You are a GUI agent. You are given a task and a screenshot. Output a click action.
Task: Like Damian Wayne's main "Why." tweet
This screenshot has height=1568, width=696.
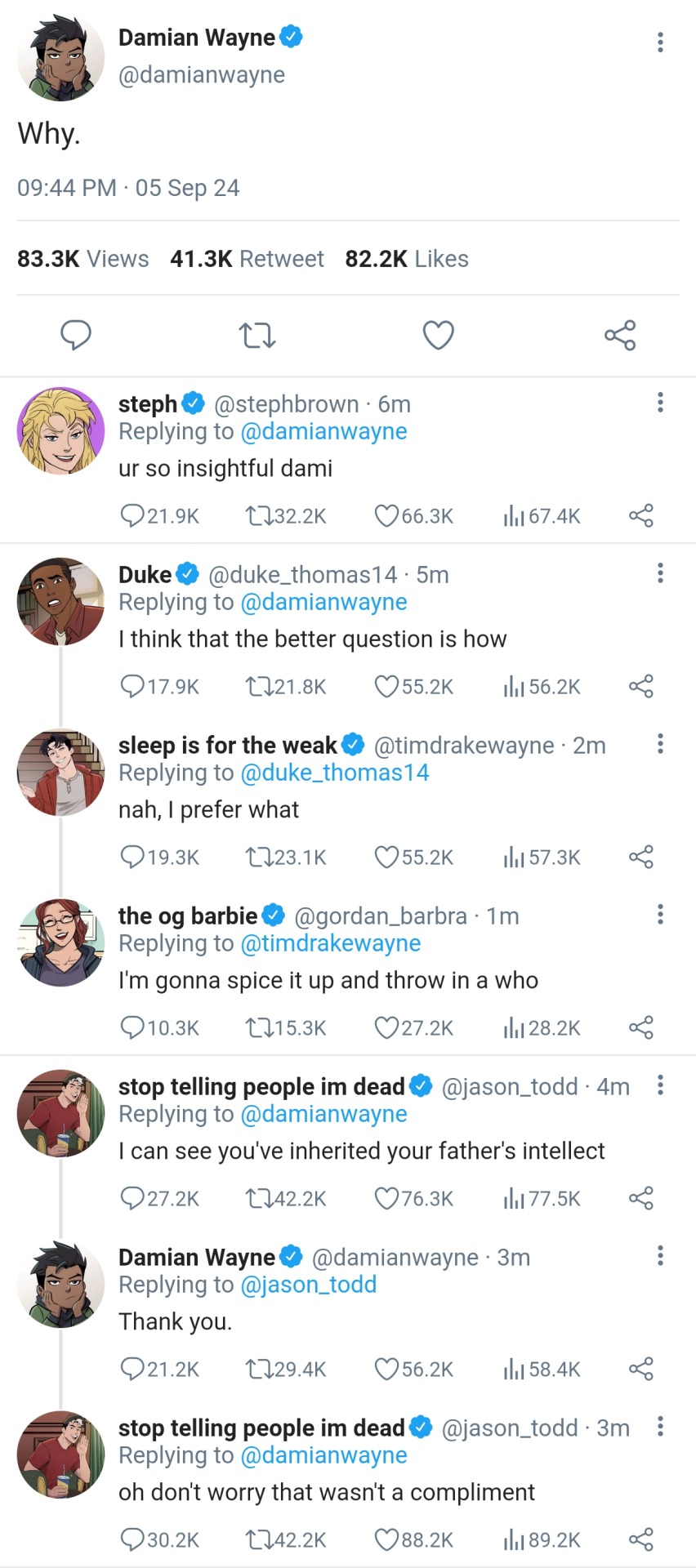(438, 335)
